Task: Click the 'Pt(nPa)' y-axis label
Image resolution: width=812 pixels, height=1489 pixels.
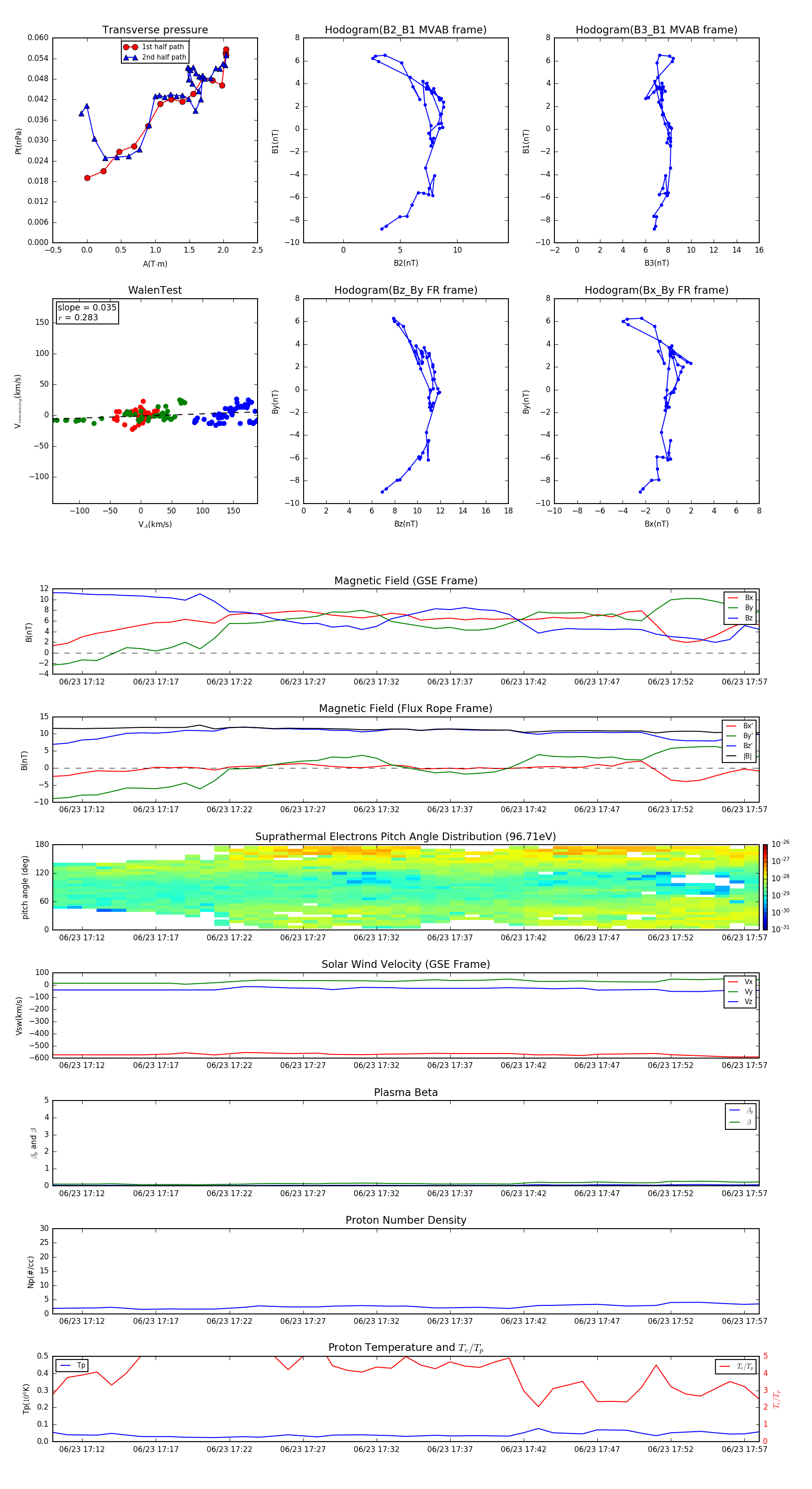Action: (18, 141)
